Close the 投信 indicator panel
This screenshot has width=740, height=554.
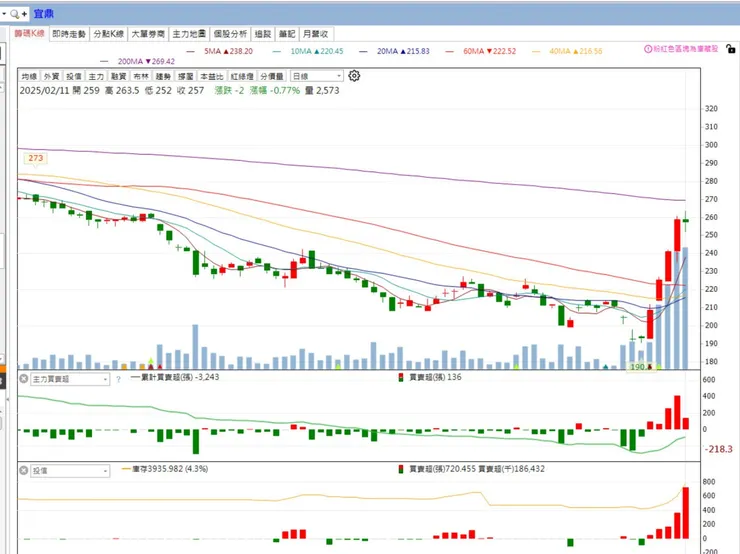pos(24,470)
